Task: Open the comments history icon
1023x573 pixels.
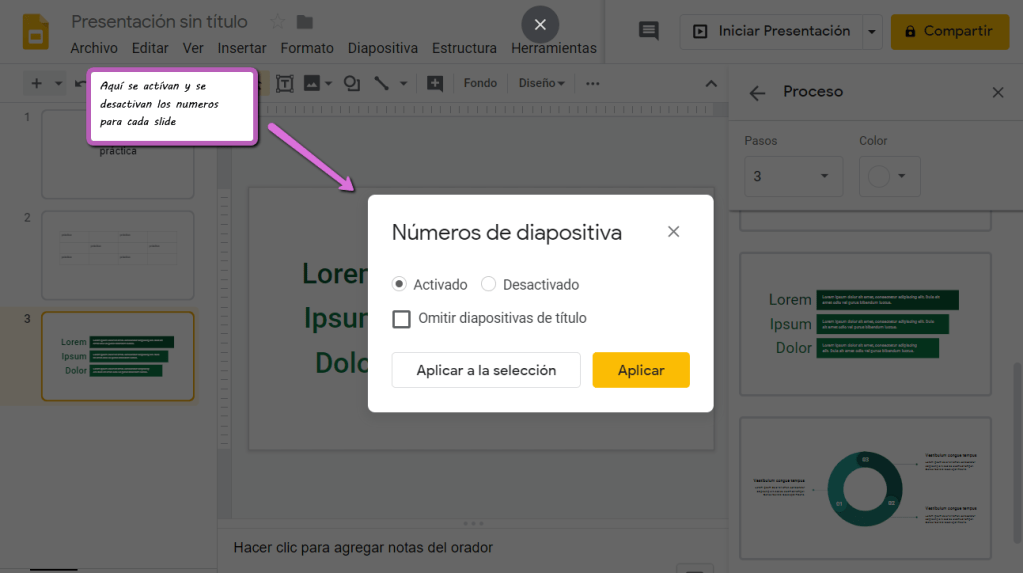Action: pyautogui.click(x=649, y=31)
